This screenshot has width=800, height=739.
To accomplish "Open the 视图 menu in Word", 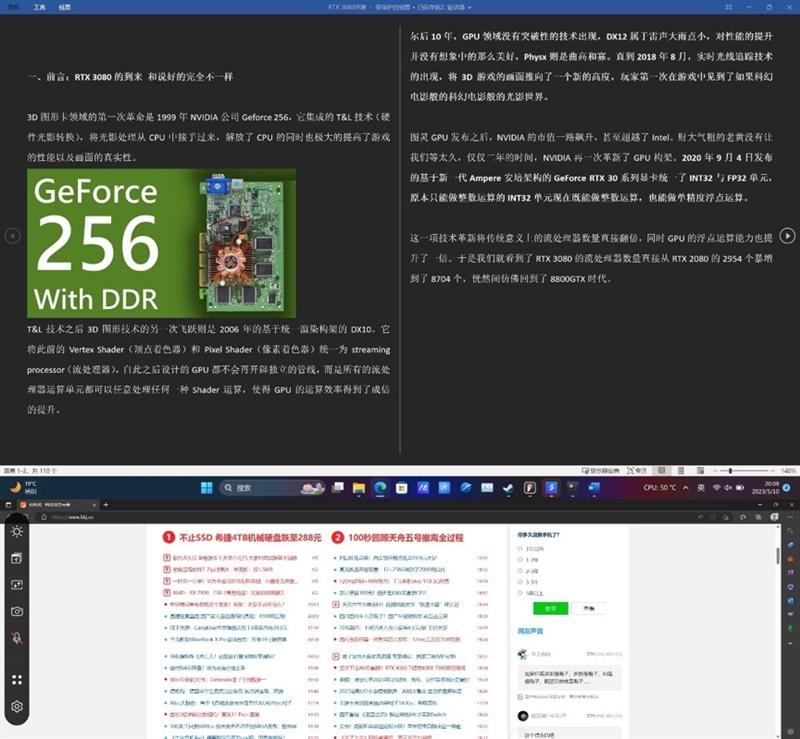I will (x=65, y=7).
